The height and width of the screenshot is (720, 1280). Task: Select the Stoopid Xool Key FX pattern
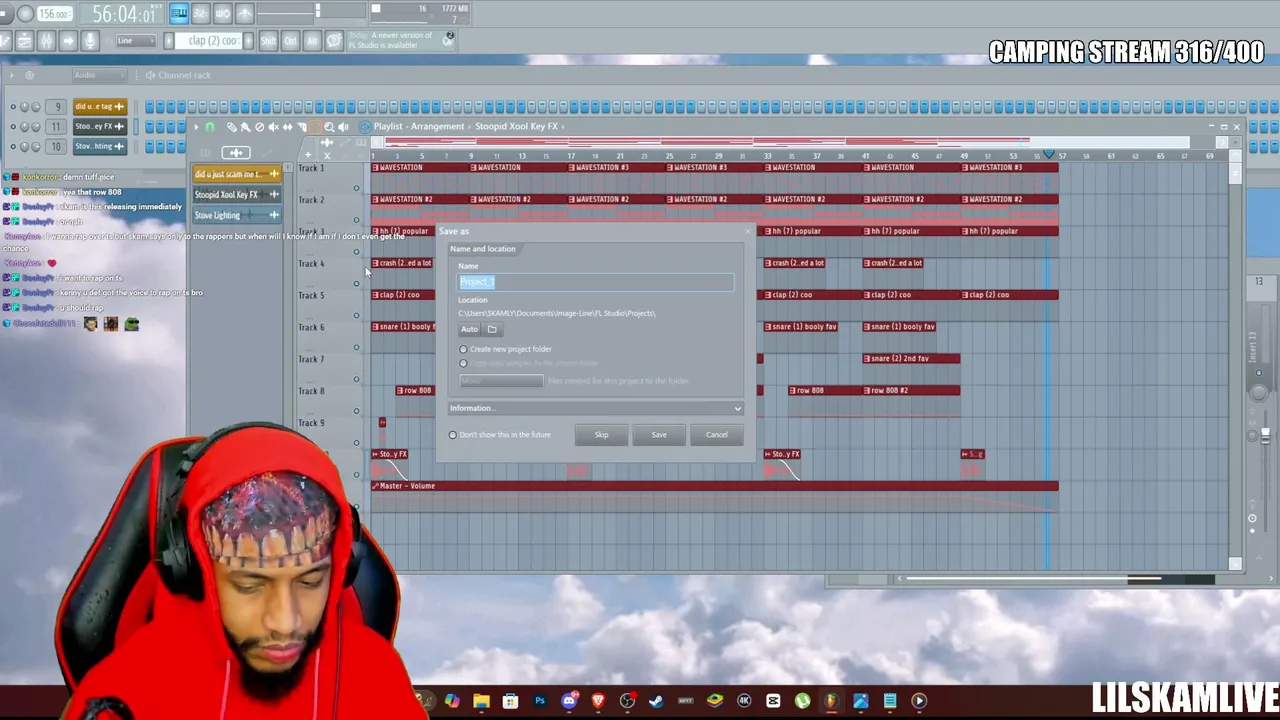coord(237,195)
